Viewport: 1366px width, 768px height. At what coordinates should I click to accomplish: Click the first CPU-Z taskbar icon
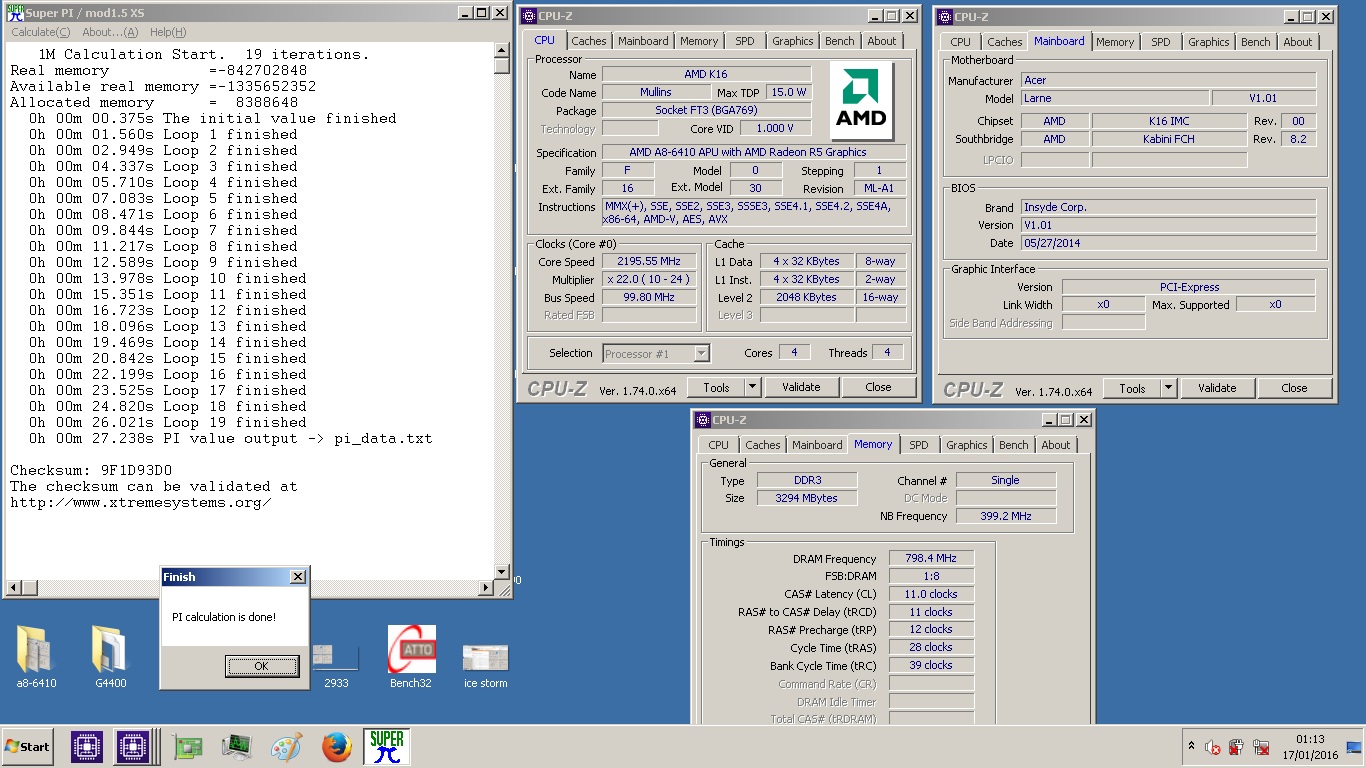click(87, 747)
